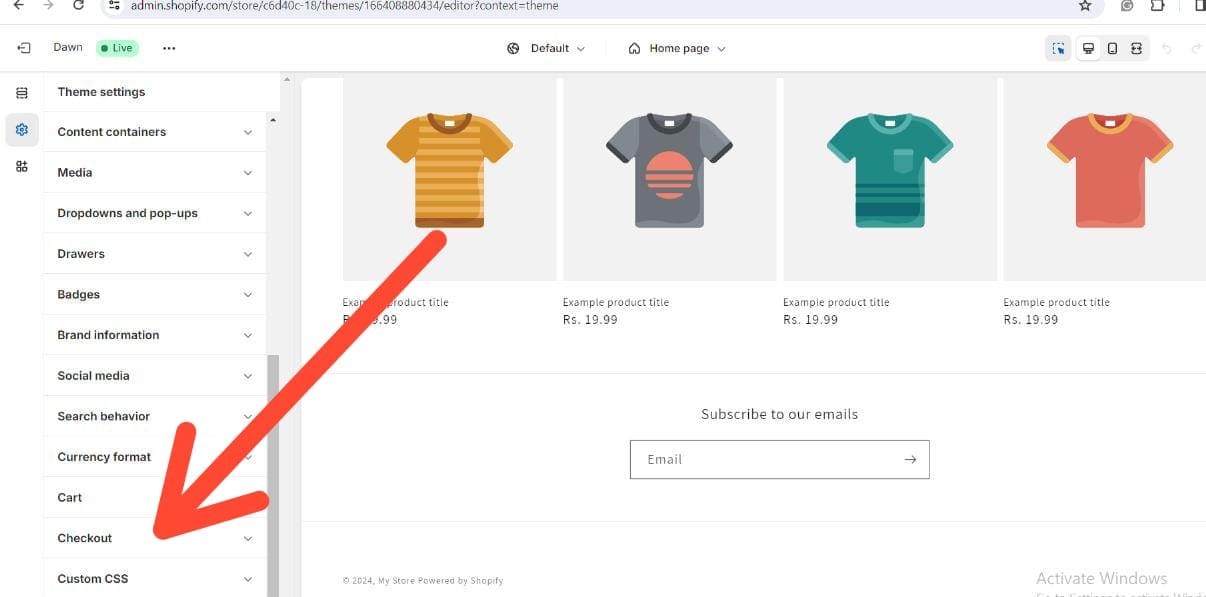
Task: Click the Live status badge
Action: click(x=117, y=48)
